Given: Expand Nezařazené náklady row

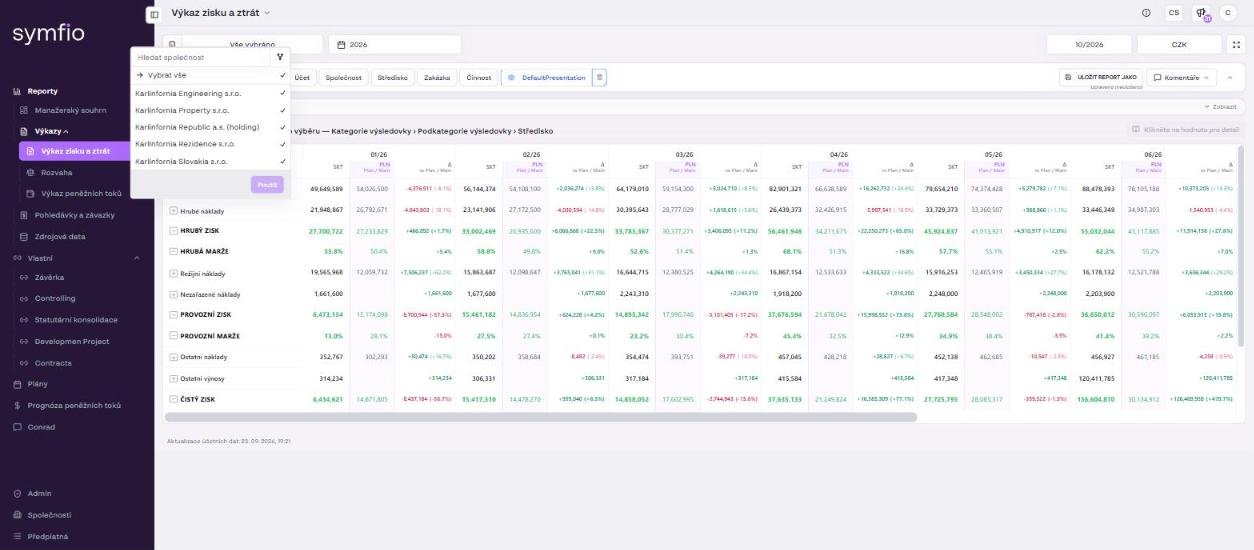Looking at the screenshot, I should tap(173, 294).
